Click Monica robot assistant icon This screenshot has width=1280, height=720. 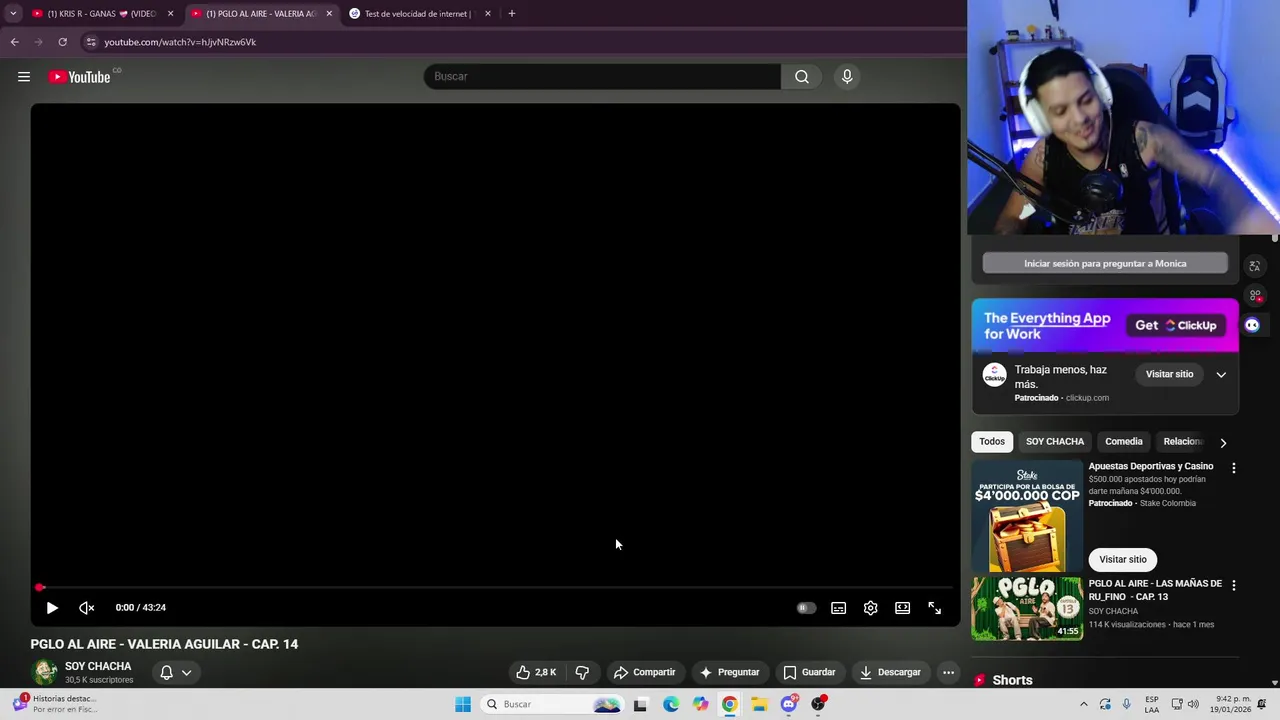coord(1252,325)
